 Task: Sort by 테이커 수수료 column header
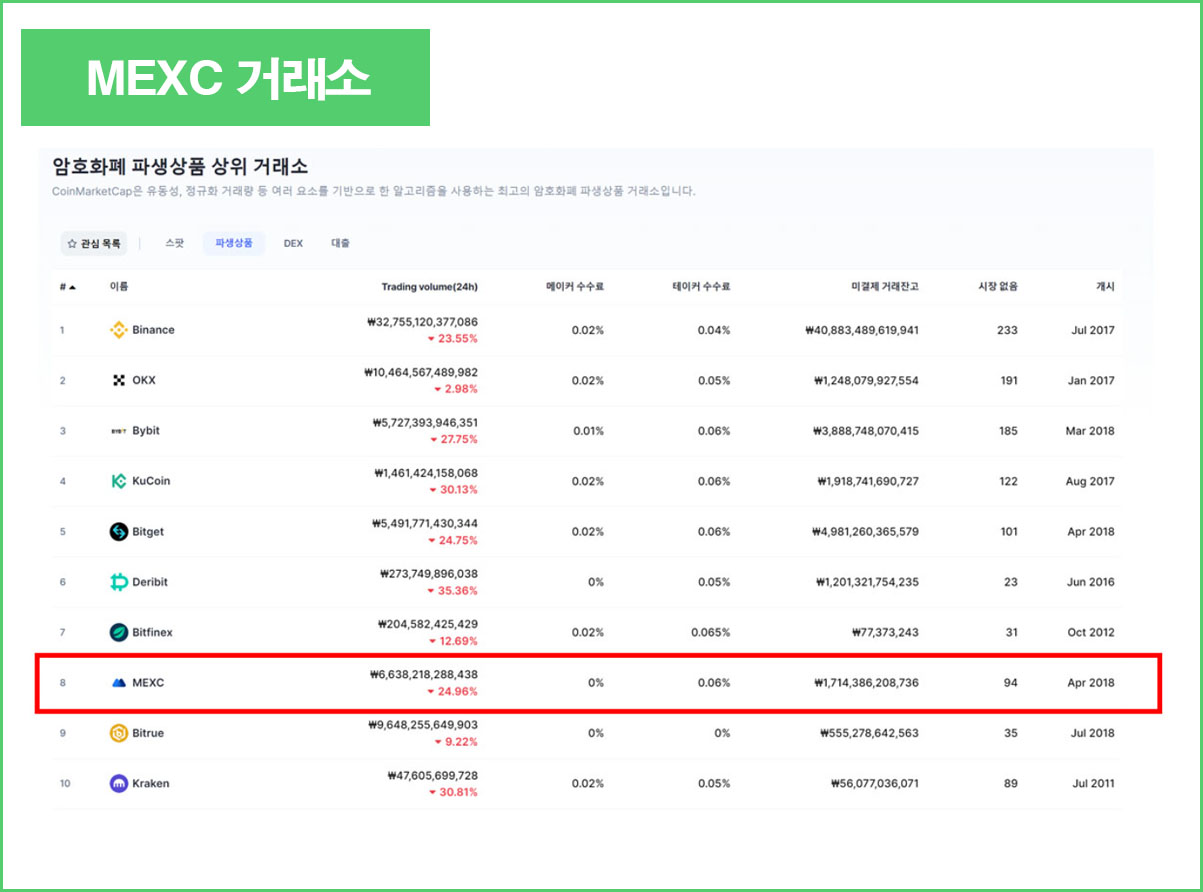pos(701,287)
